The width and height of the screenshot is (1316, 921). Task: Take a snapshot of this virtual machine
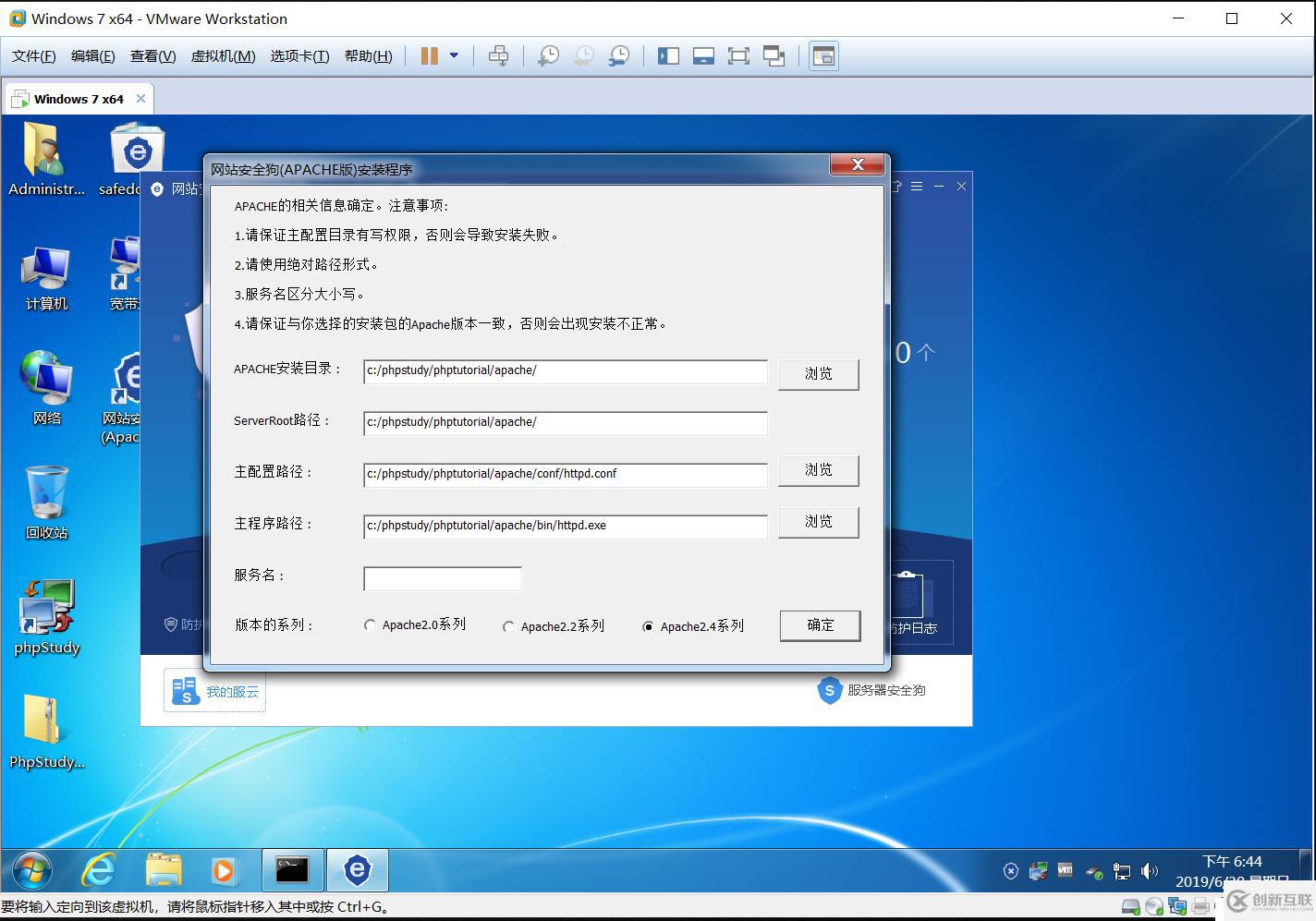point(548,56)
